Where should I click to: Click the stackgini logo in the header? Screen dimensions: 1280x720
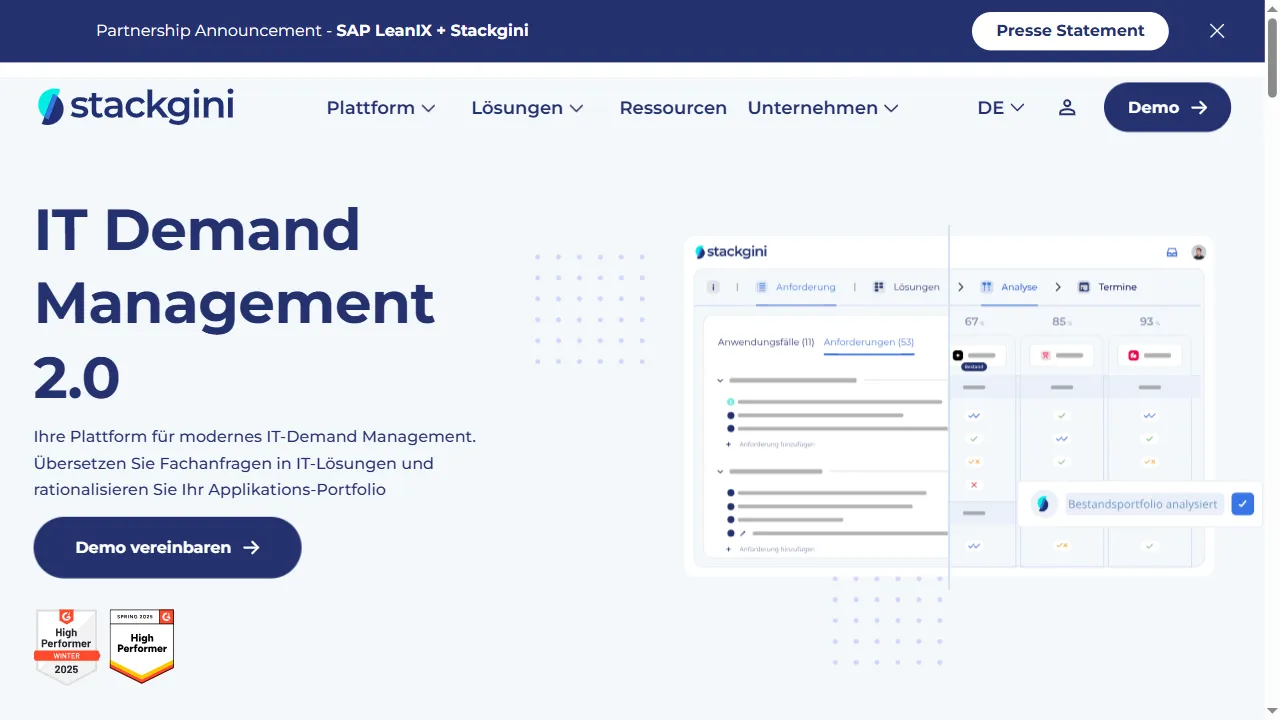point(135,105)
